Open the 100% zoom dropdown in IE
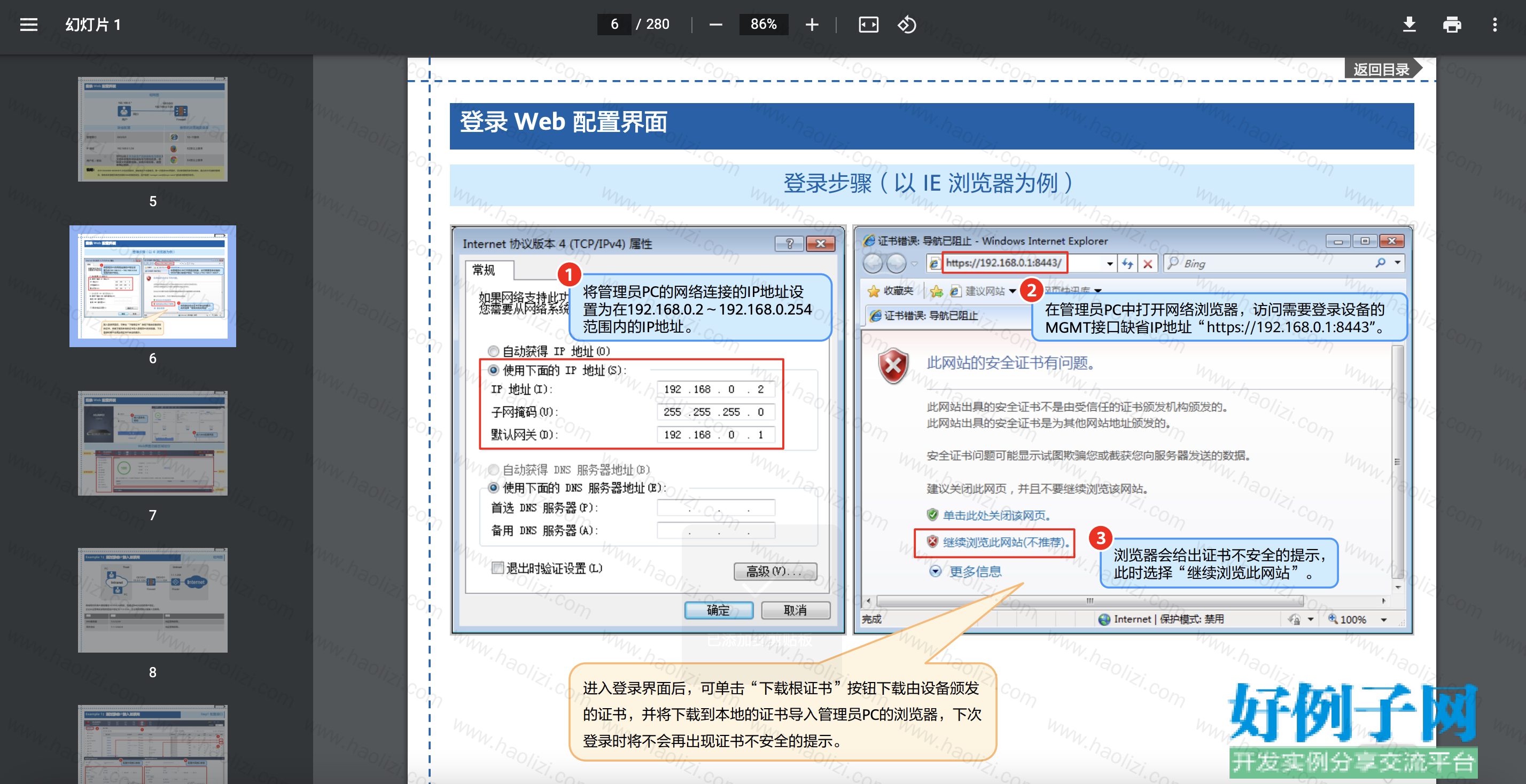The height and width of the screenshot is (784, 1526). click(1384, 620)
